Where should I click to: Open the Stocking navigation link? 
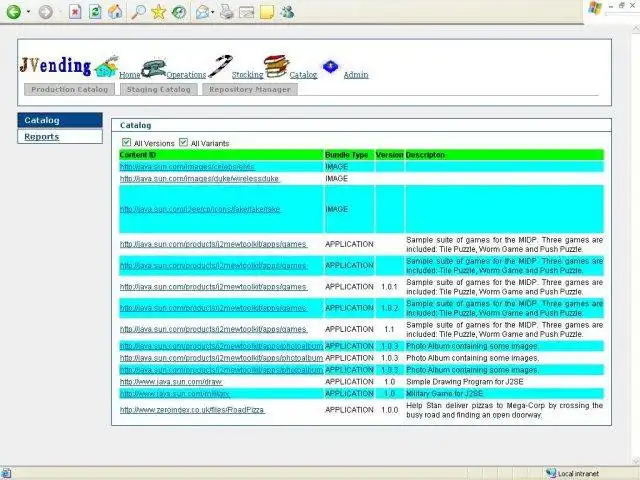click(x=248, y=75)
